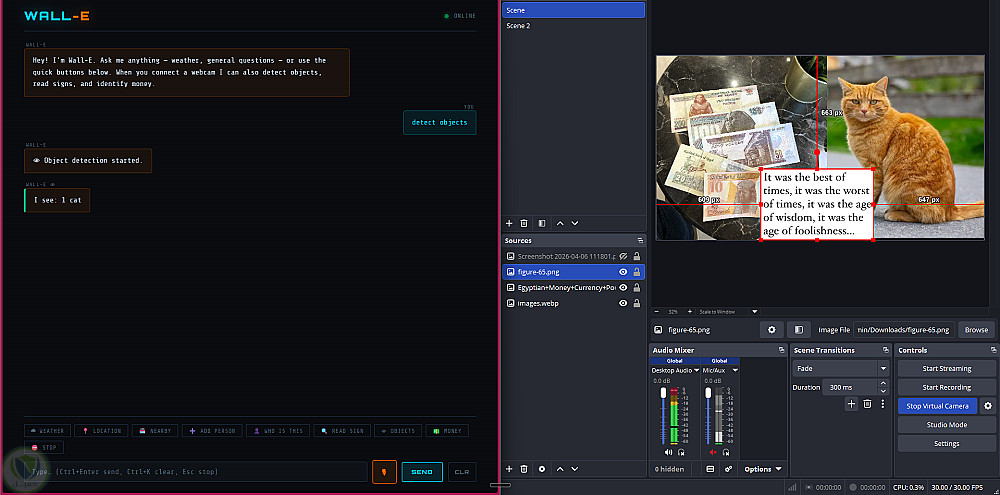Viewport: 1000px width, 495px height.
Task: Select Scene 2 in scenes list
Action: pyautogui.click(x=573, y=26)
